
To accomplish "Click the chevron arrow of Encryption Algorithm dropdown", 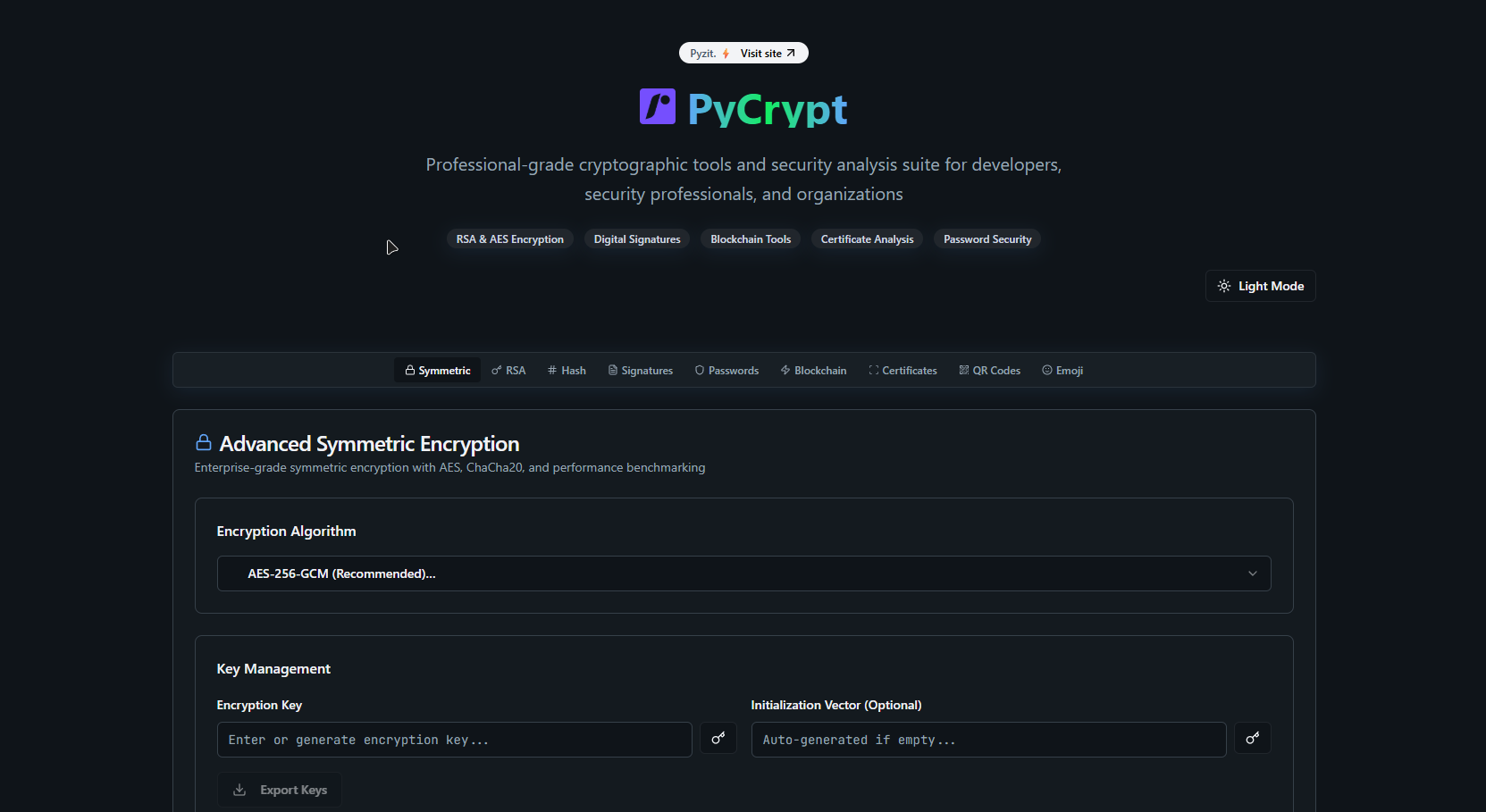I will pos(1252,573).
